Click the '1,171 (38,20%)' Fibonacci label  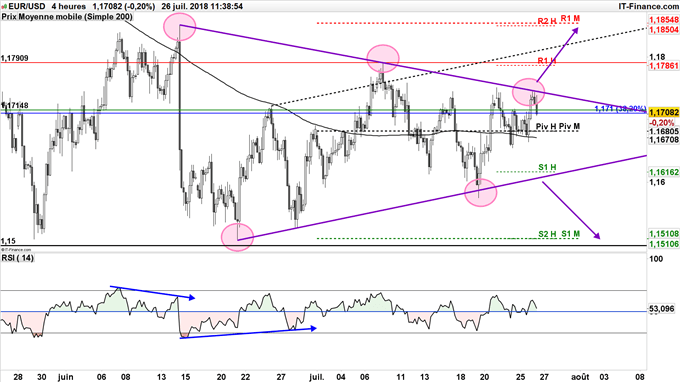tap(621, 108)
